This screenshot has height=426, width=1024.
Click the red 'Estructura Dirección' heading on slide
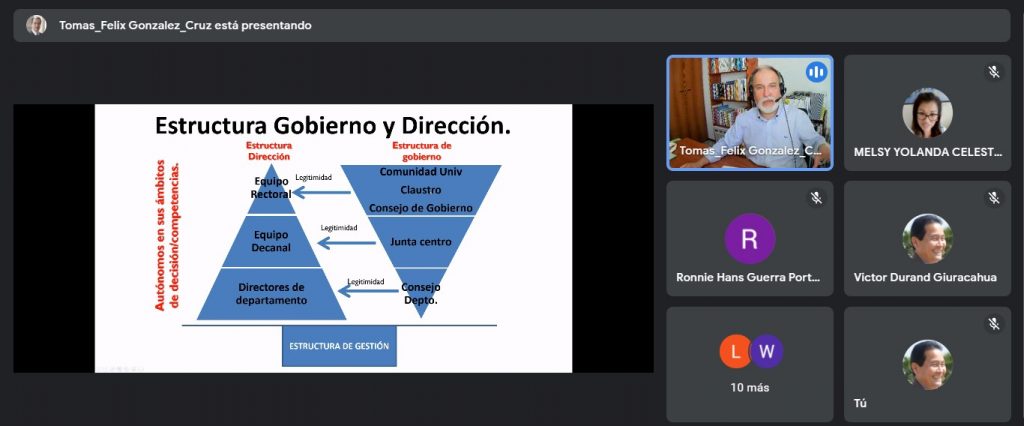click(269, 151)
